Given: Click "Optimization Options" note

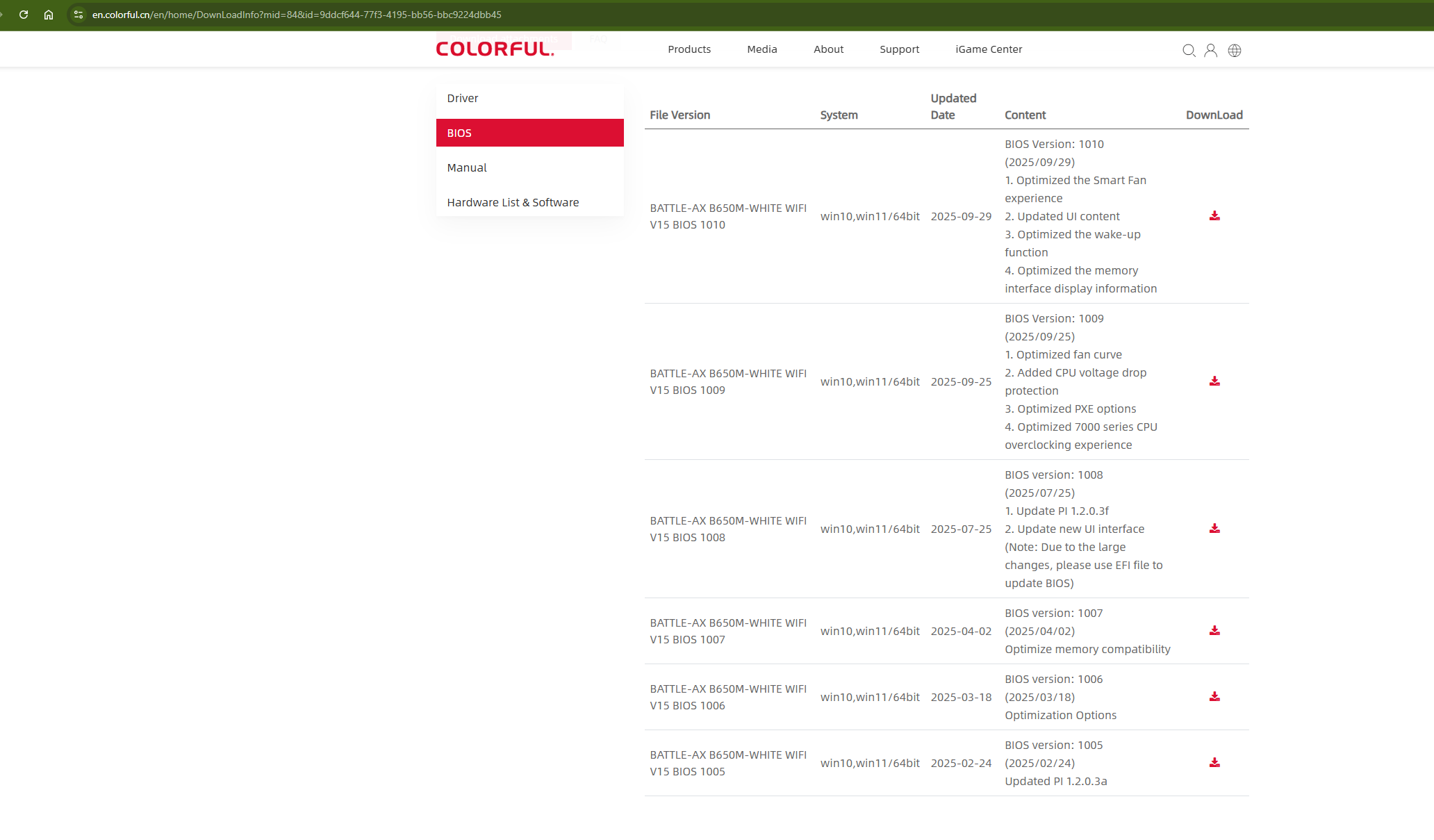Looking at the screenshot, I should [1061, 716].
